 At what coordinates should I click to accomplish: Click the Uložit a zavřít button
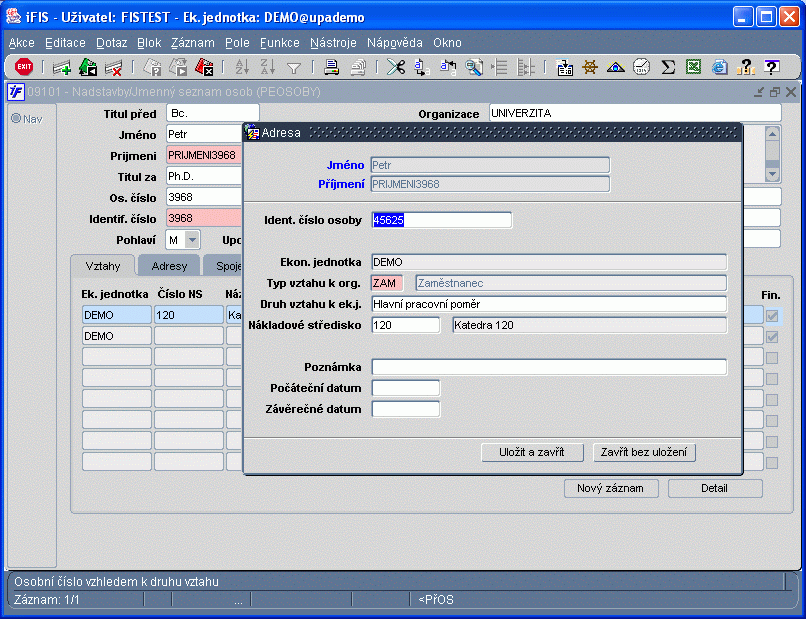532,452
